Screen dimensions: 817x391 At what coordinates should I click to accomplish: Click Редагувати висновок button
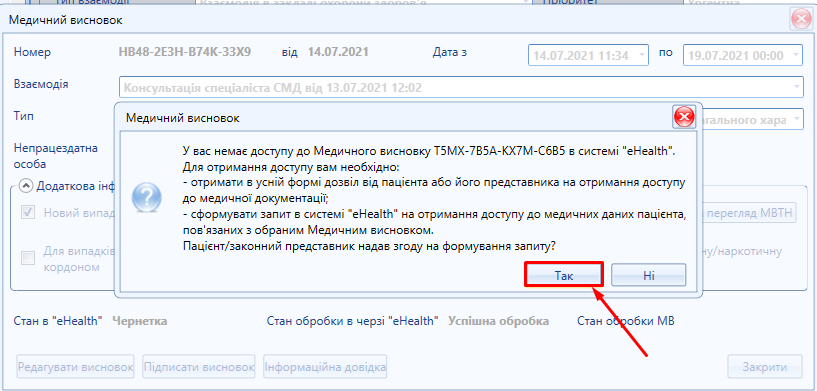tap(76, 367)
